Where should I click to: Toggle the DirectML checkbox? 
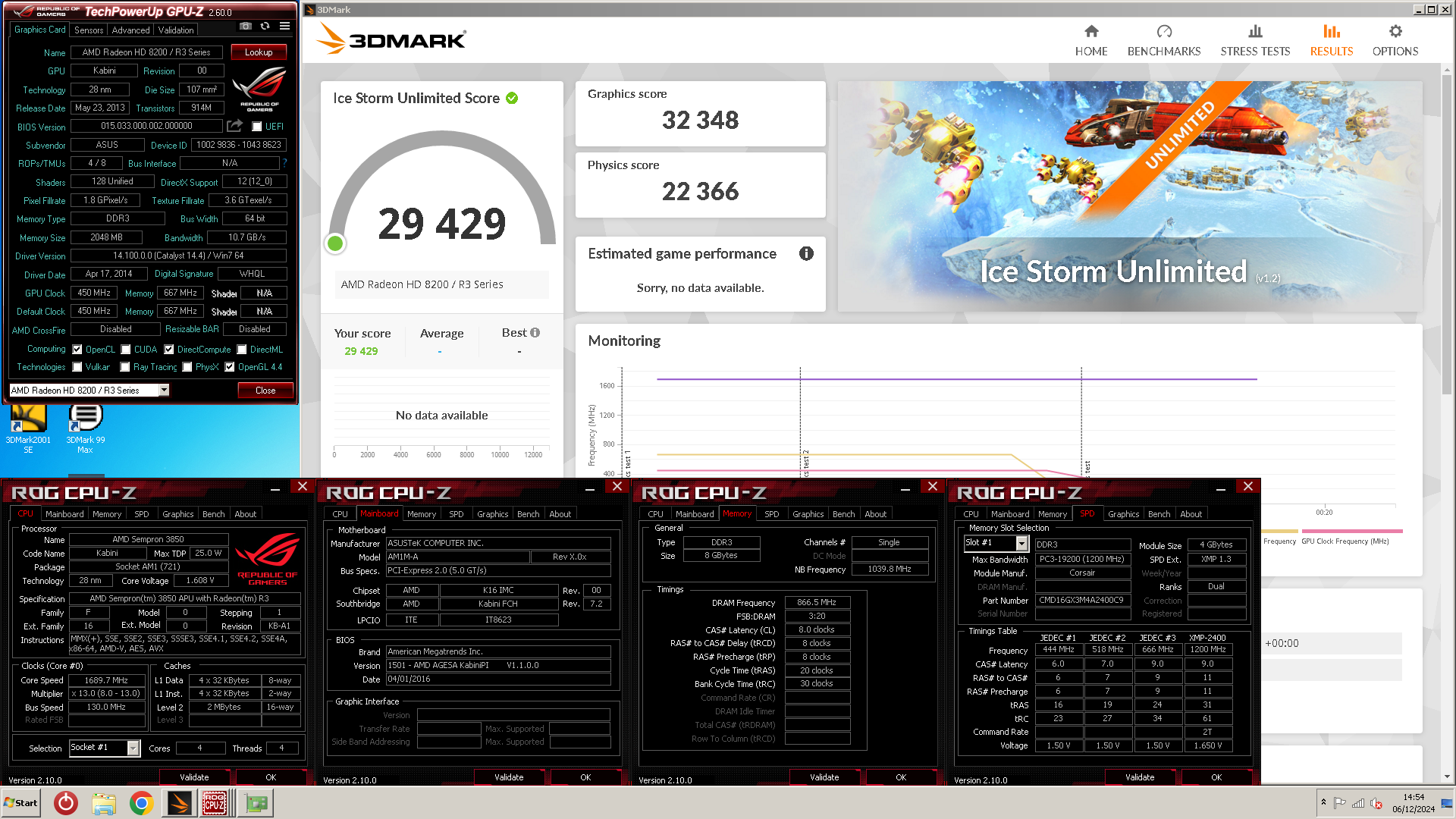pyautogui.click(x=242, y=350)
